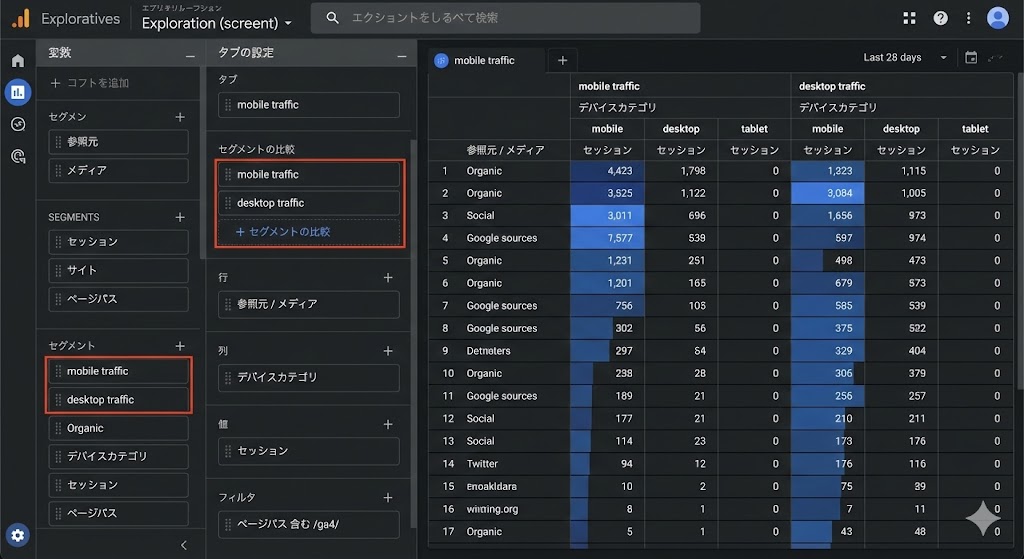The height and width of the screenshot is (559, 1024).
Task: Add segment with セグメント plus icon
Action: click(x=180, y=346)
